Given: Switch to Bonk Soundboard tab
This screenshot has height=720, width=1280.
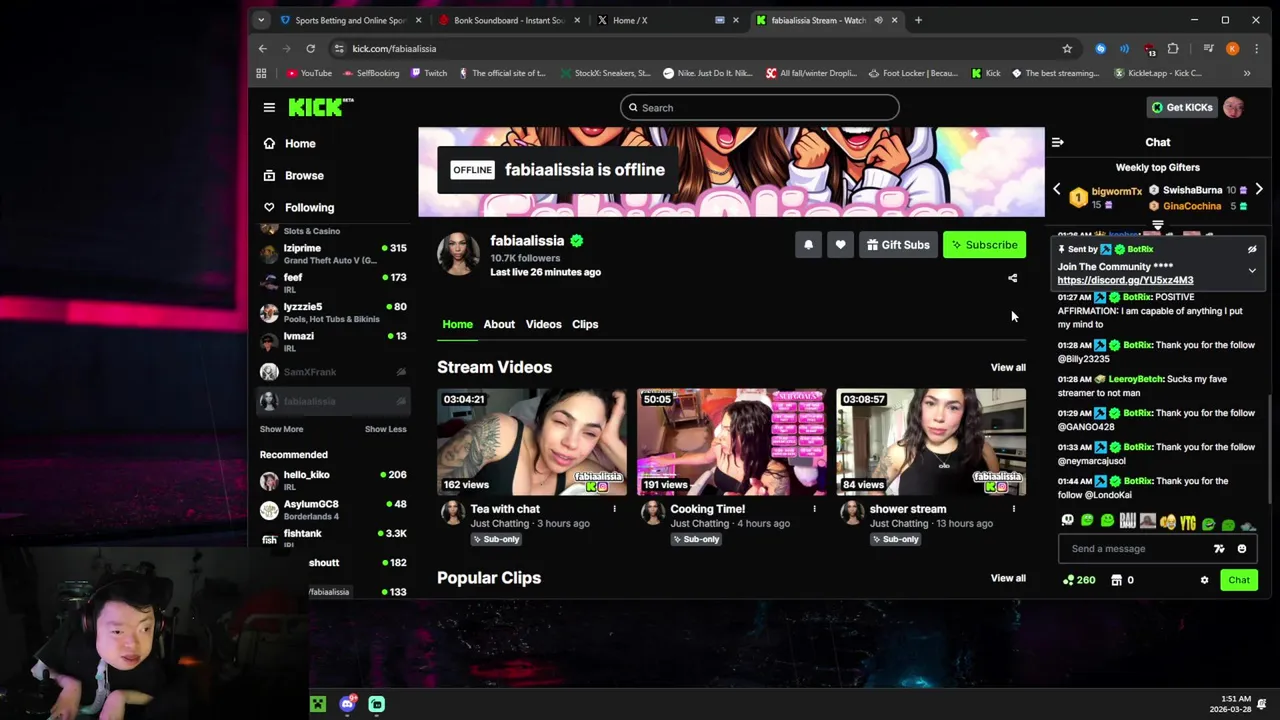Looking at the screenshot, I should [509, 20].
